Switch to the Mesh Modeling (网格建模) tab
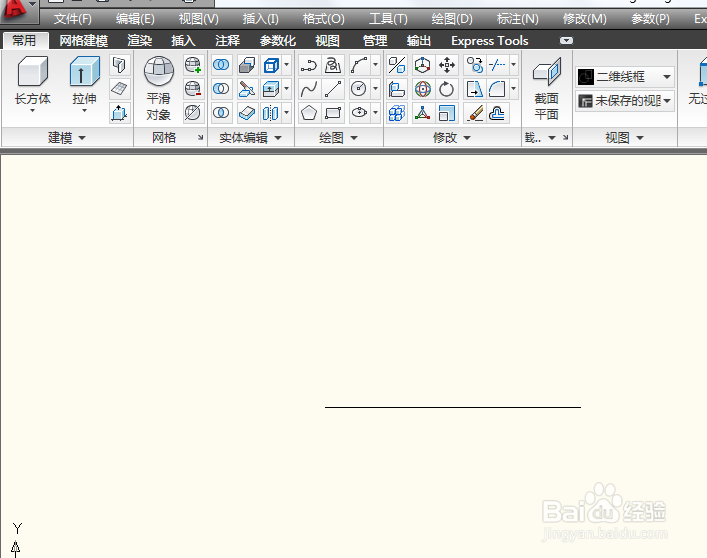707x558 pixels. pos(83,41)
